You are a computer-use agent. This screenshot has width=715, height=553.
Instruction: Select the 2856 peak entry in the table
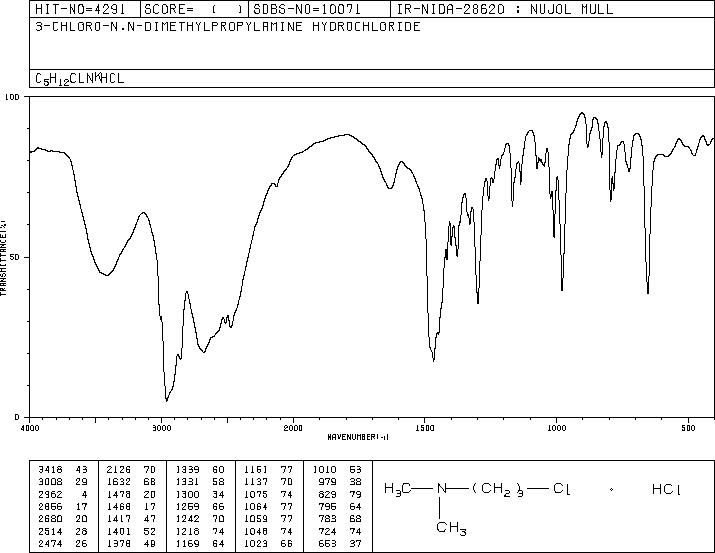tap(63, 506)
